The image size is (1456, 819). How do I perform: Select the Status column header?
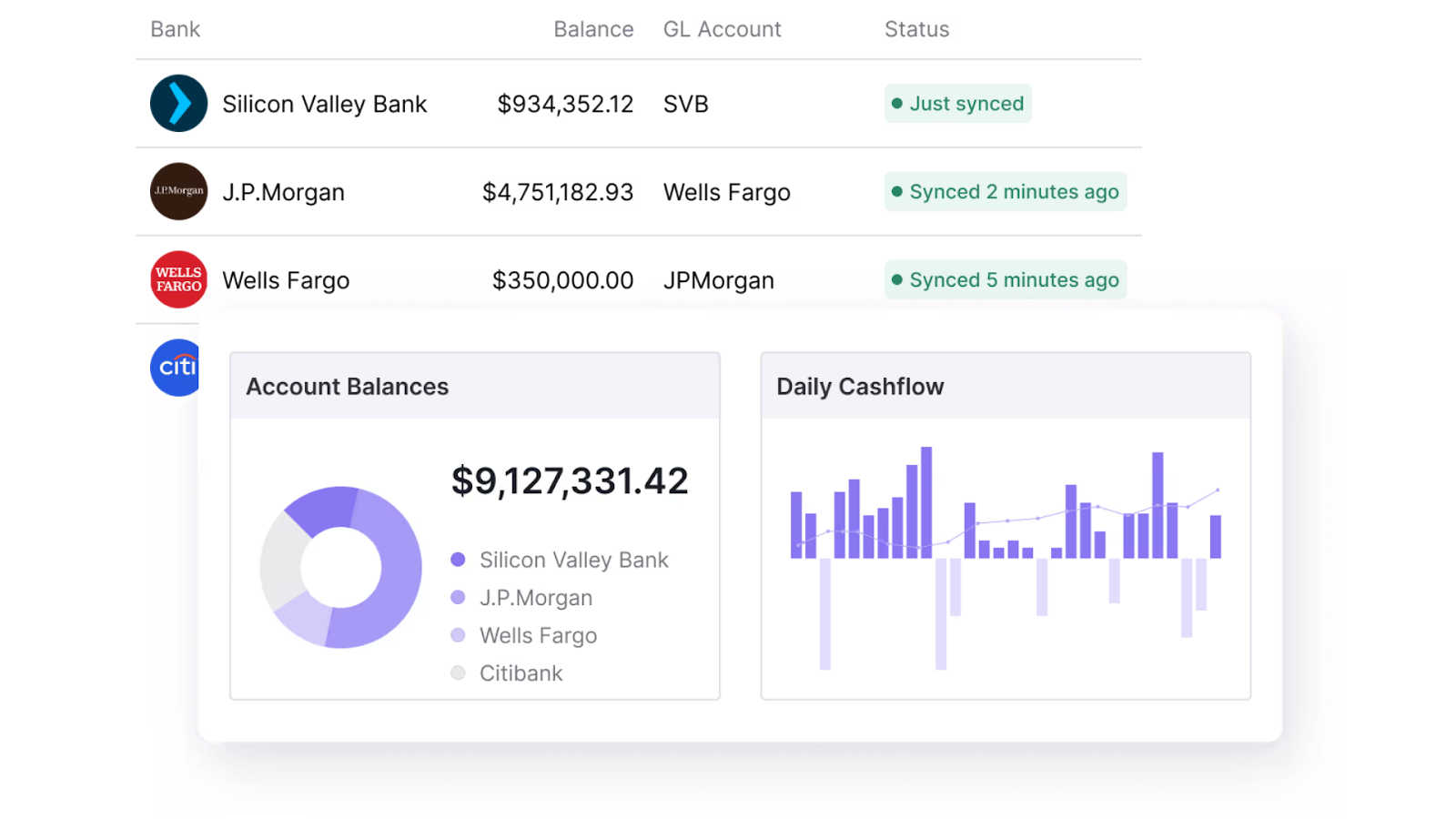[x=916, y=29]
